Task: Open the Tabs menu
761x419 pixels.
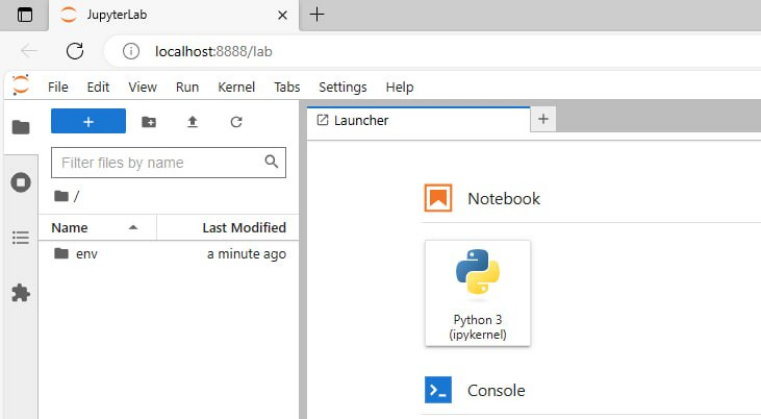Action: pyautogui.click(x=287, y=87)
